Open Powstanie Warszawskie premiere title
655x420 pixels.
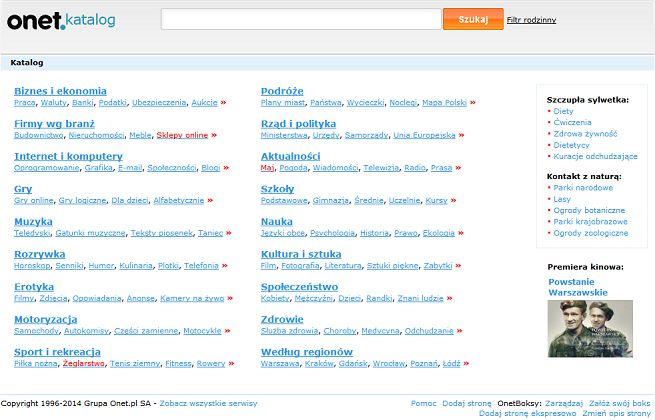pos(578,287)
